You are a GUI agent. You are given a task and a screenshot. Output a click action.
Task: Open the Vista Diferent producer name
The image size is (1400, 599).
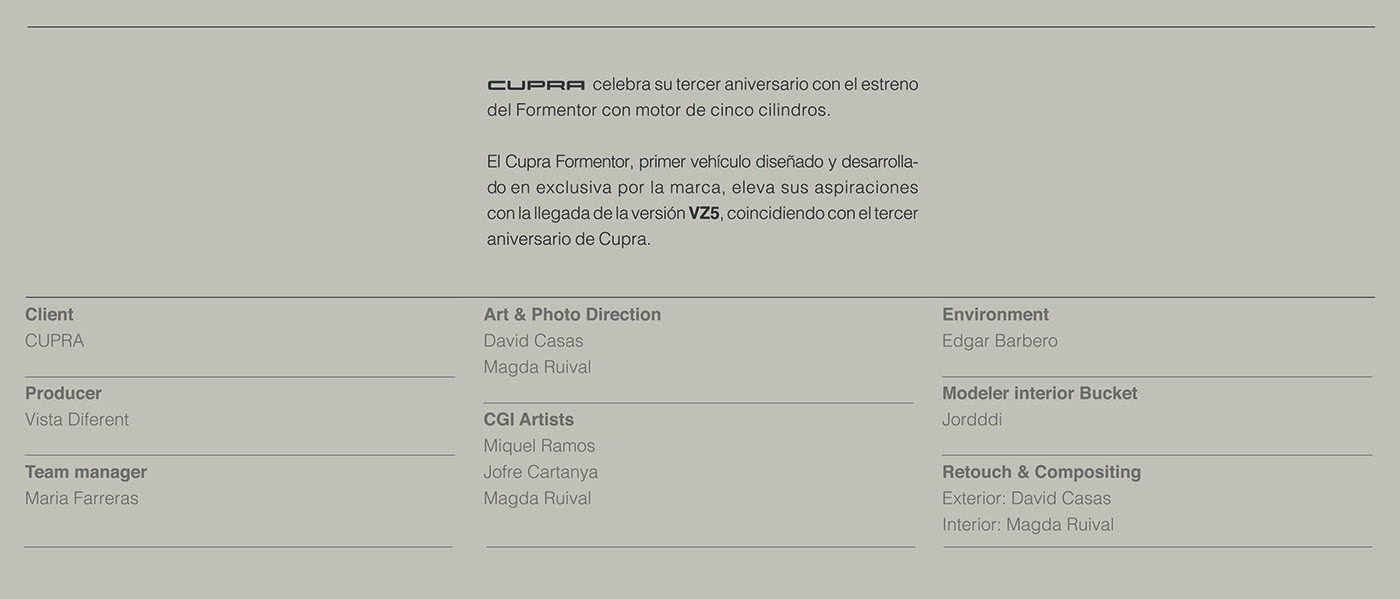tap(77, 420)
